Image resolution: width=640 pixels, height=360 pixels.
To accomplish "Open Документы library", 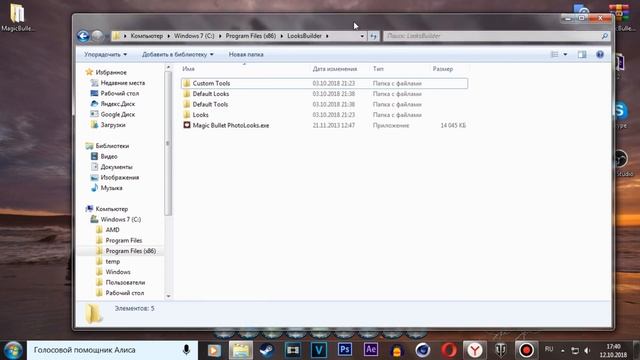I will point(116,167).
